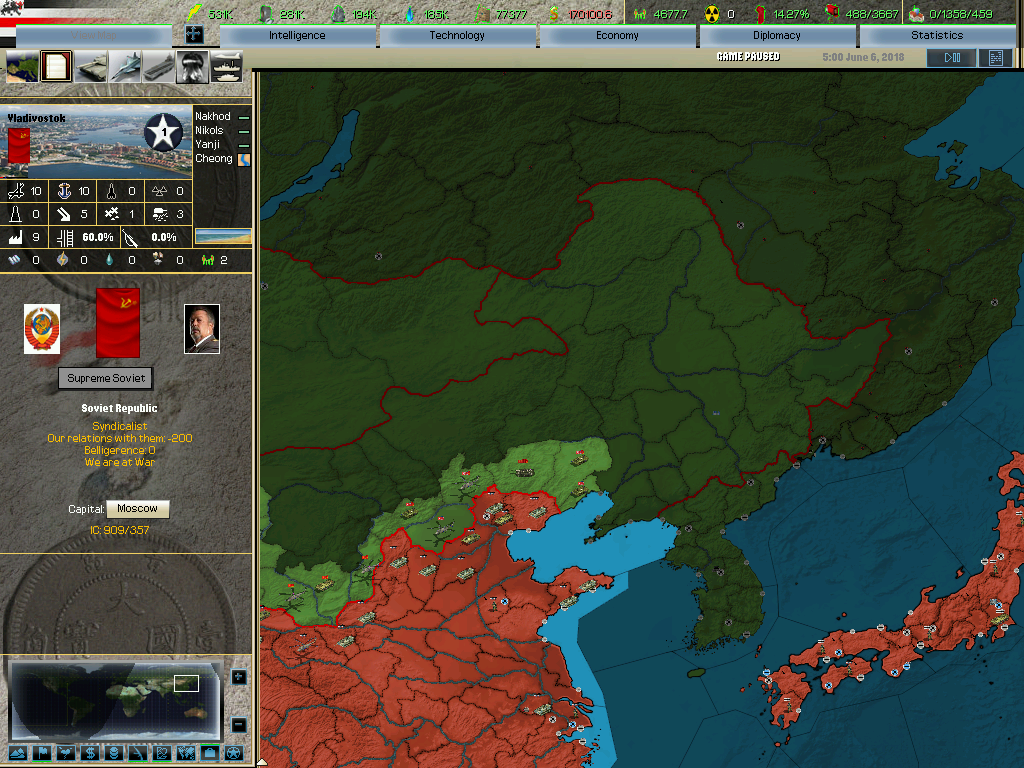The height and width of the screenshot is (768, 1024).
Task: Click the aircraft carrier naval units icon
Action: tap(158, 67)
